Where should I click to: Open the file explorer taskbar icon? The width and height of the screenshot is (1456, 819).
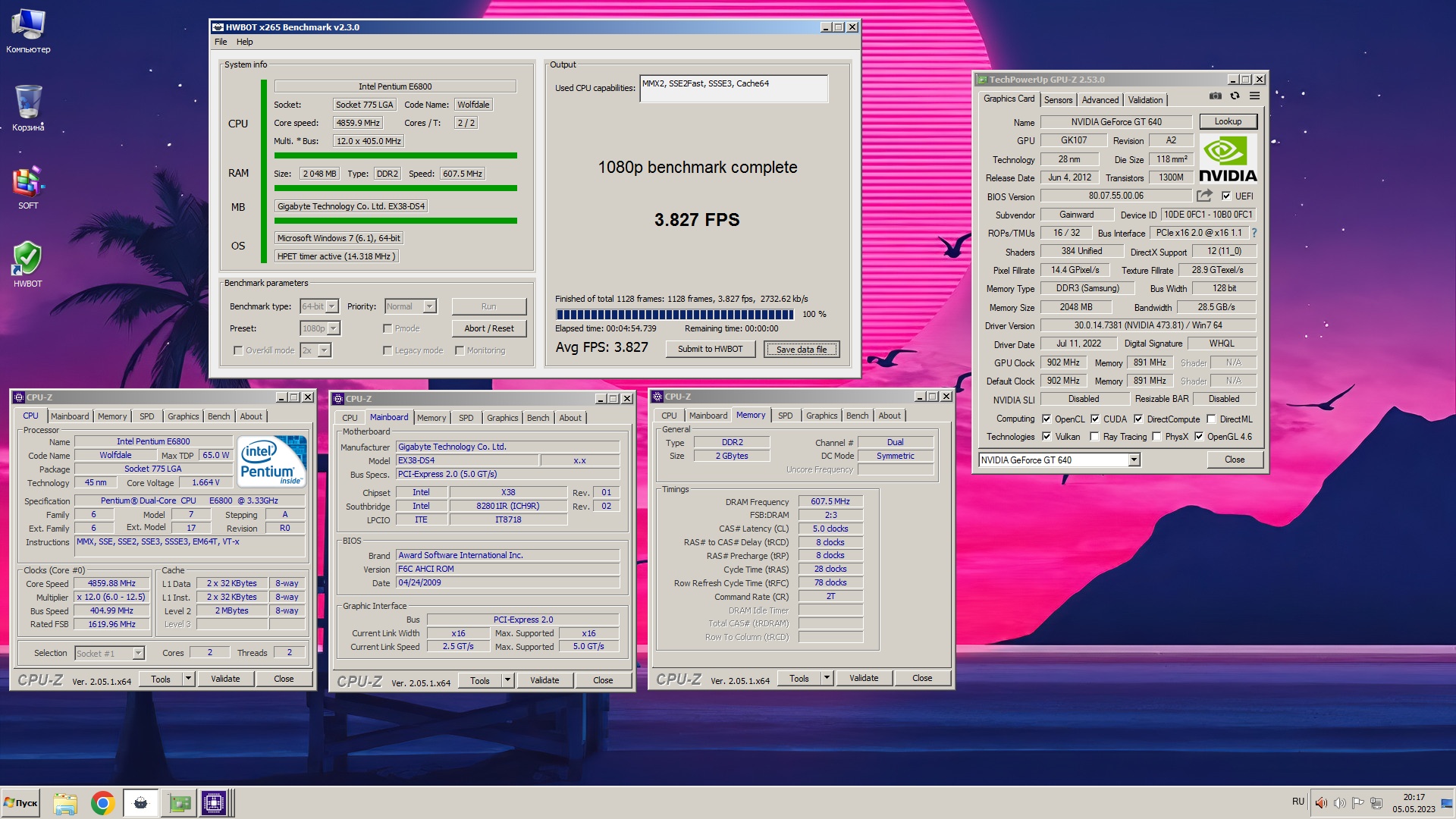pos(65,803)
